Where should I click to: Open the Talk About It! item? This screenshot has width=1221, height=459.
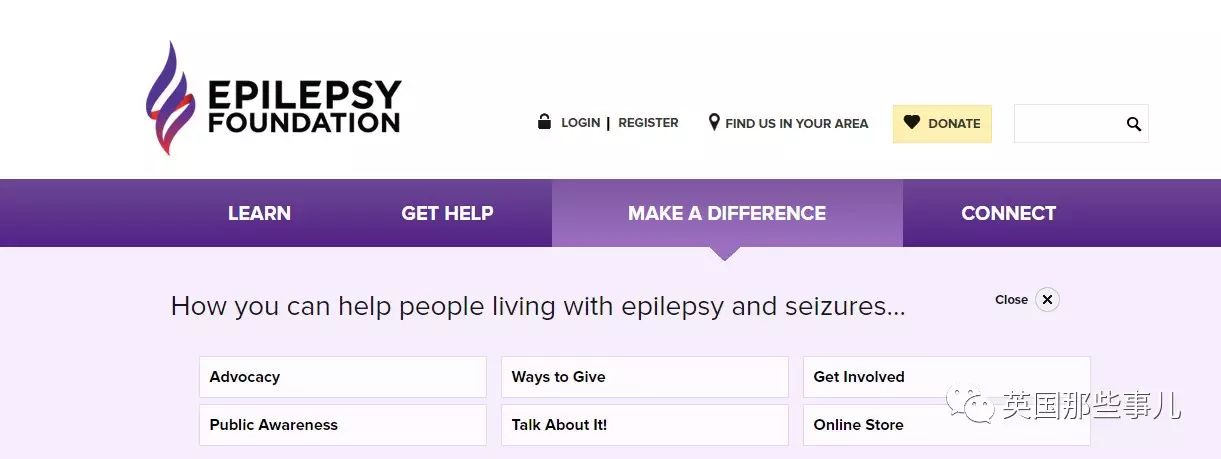pyautogui.click(x=645, y=425)
